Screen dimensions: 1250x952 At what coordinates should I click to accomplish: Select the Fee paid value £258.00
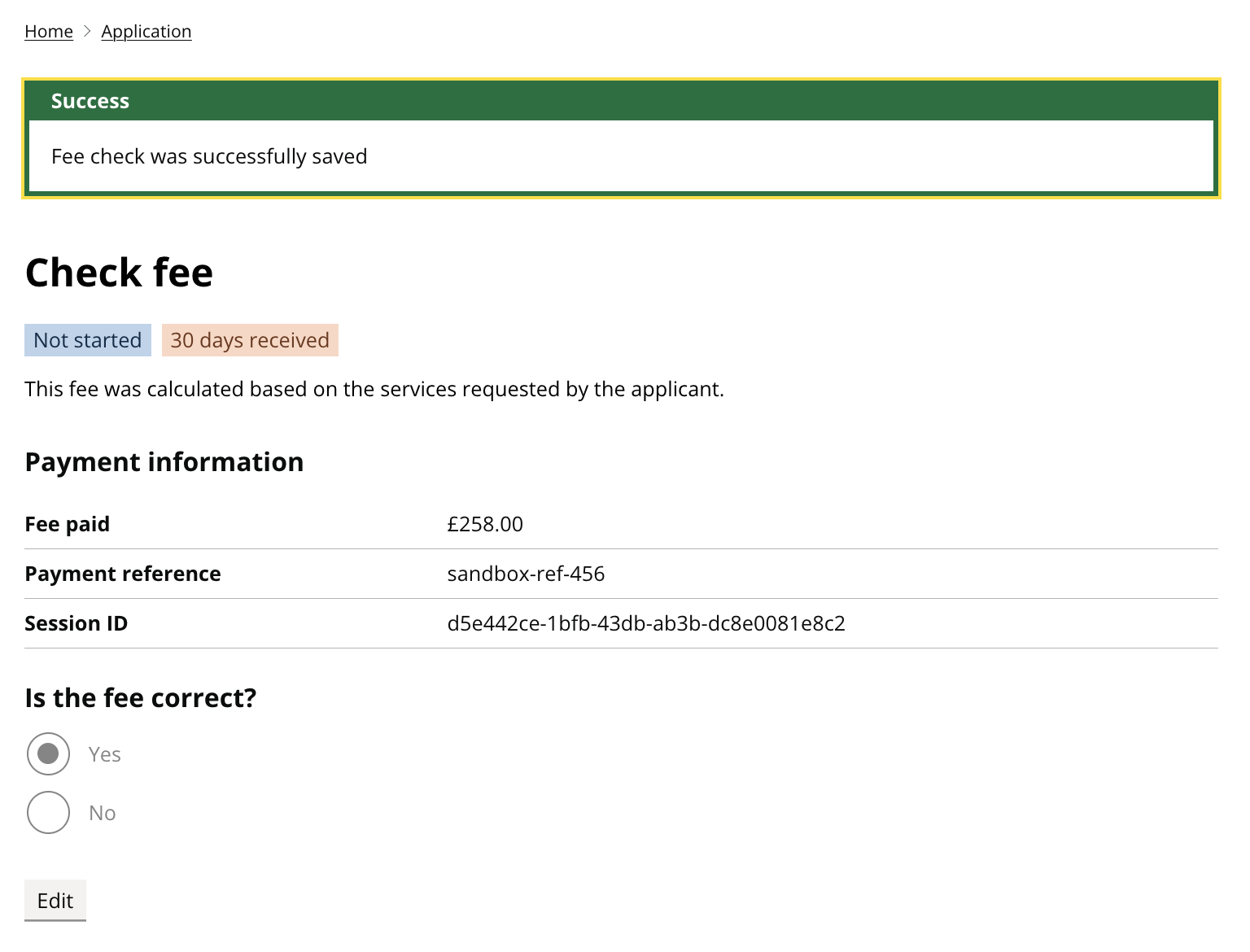(x=486, y=524)
